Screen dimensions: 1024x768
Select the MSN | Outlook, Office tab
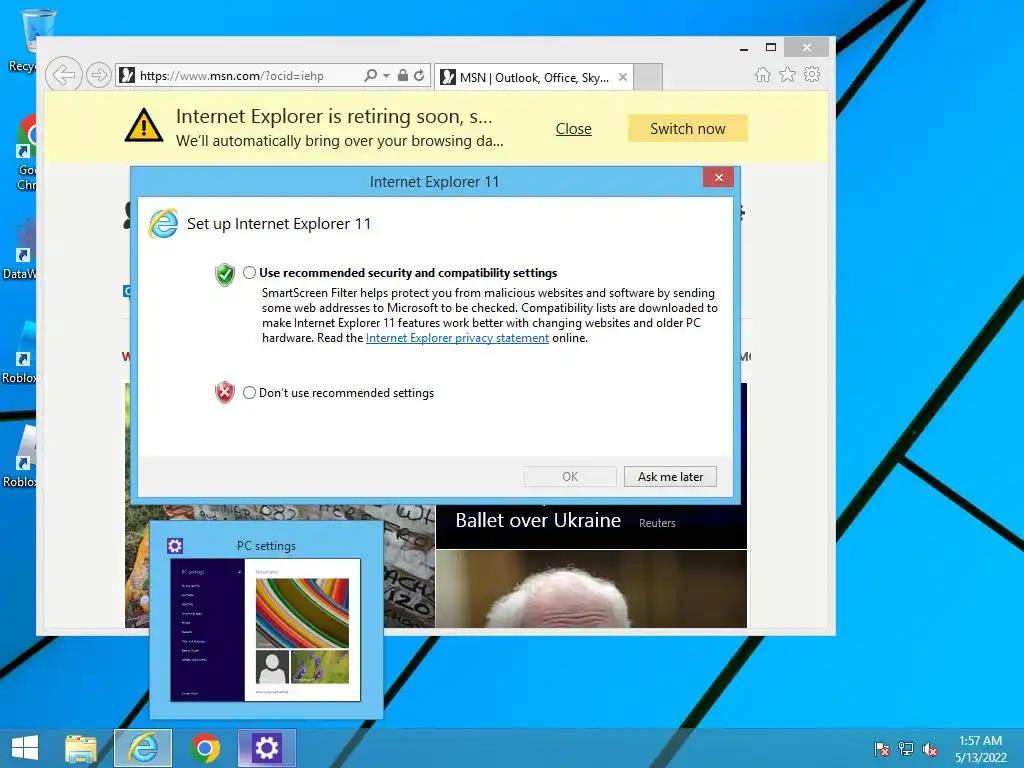click(x=534, y=77)
